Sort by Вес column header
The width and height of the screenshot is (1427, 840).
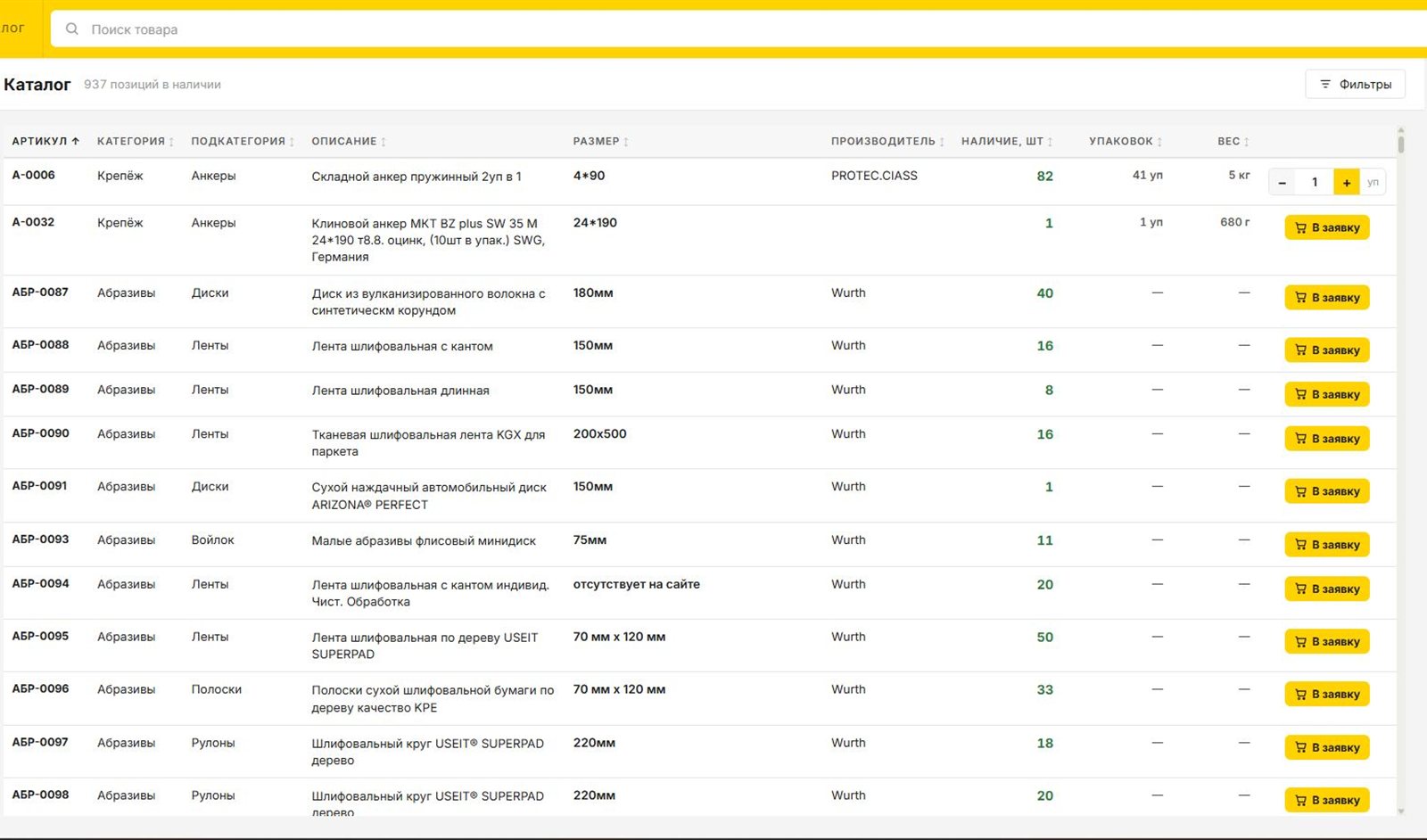pyautogui.click(x=1233, y=141)
